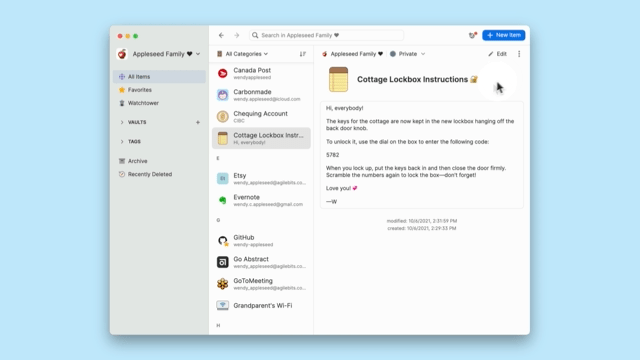
Task: Open the notifications bell icon
Action: pos(472,35)
